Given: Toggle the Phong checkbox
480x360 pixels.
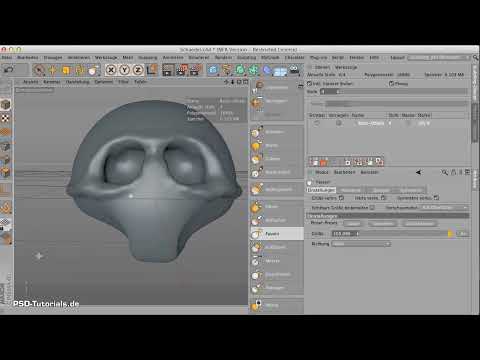Looking at the screenshot, I should pyautogui.click(x=391, y=84).
